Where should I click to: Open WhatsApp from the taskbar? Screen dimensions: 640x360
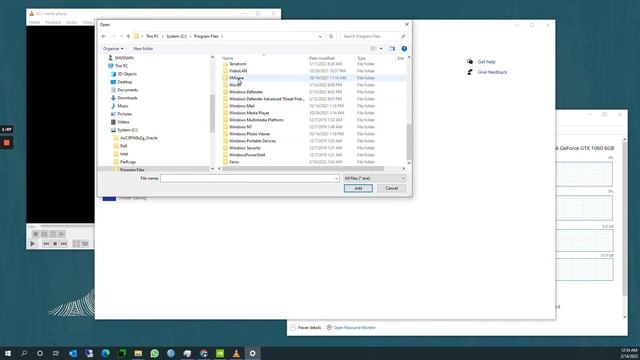[x=154, y=353]
